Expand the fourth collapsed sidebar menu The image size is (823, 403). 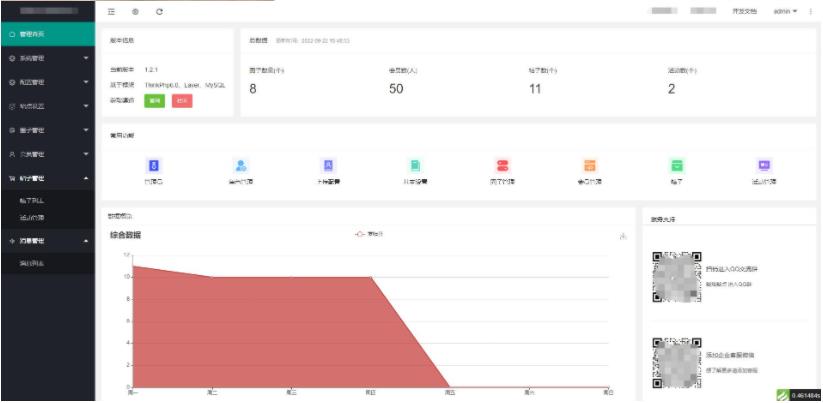point(47,131)
